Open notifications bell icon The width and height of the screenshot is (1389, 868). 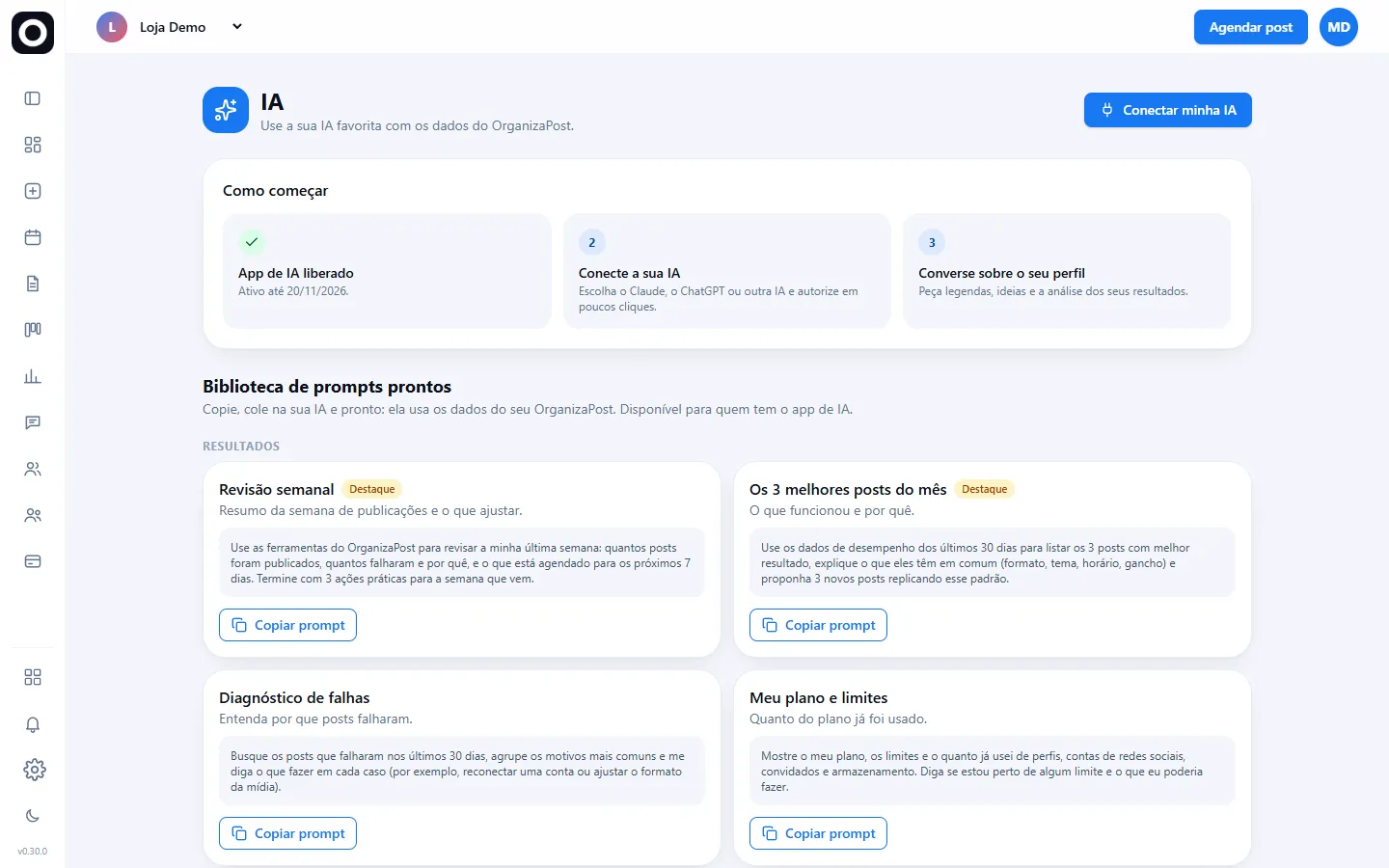(33, 724)
